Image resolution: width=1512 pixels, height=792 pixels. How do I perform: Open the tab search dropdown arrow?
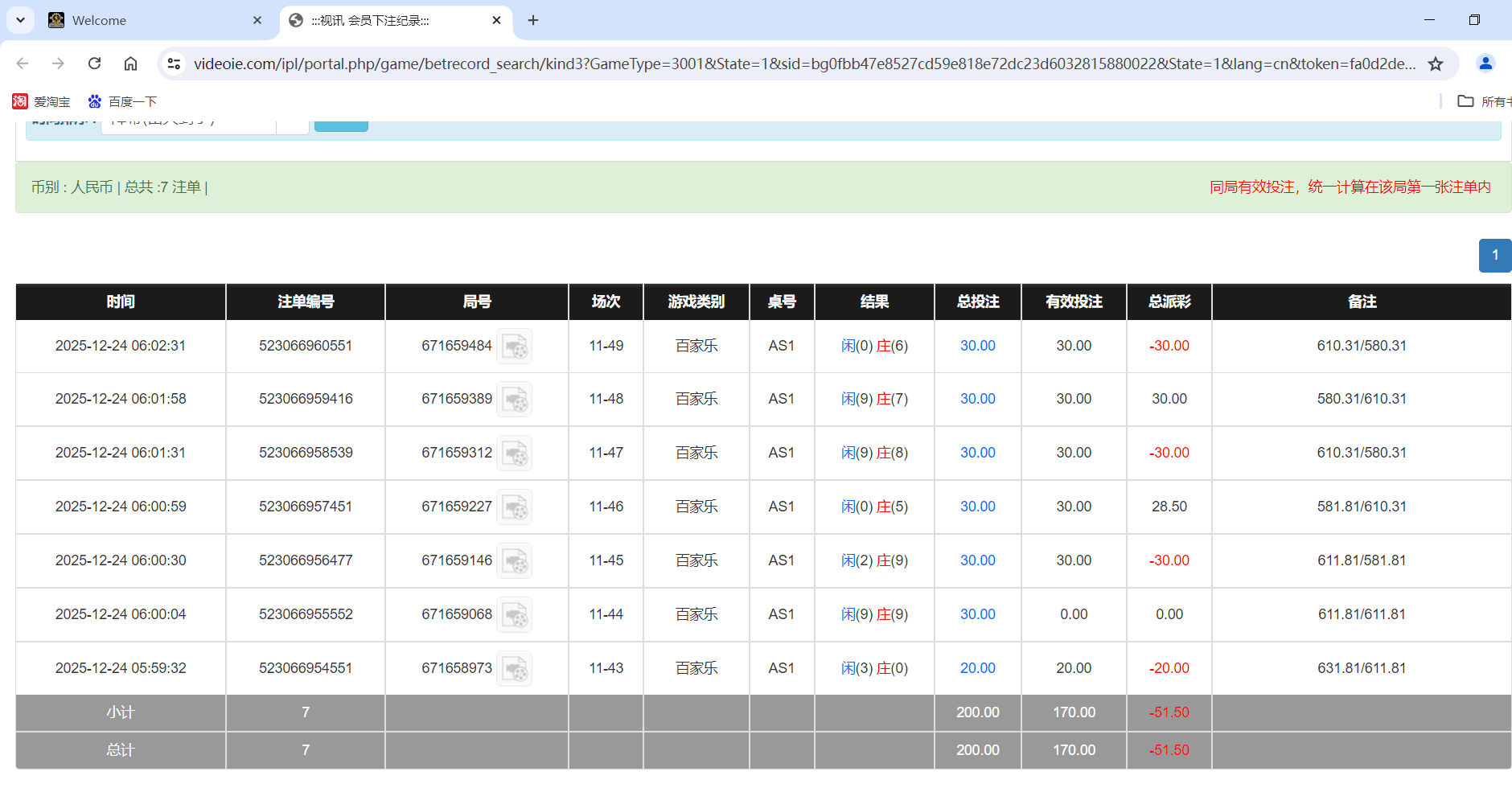20,20
